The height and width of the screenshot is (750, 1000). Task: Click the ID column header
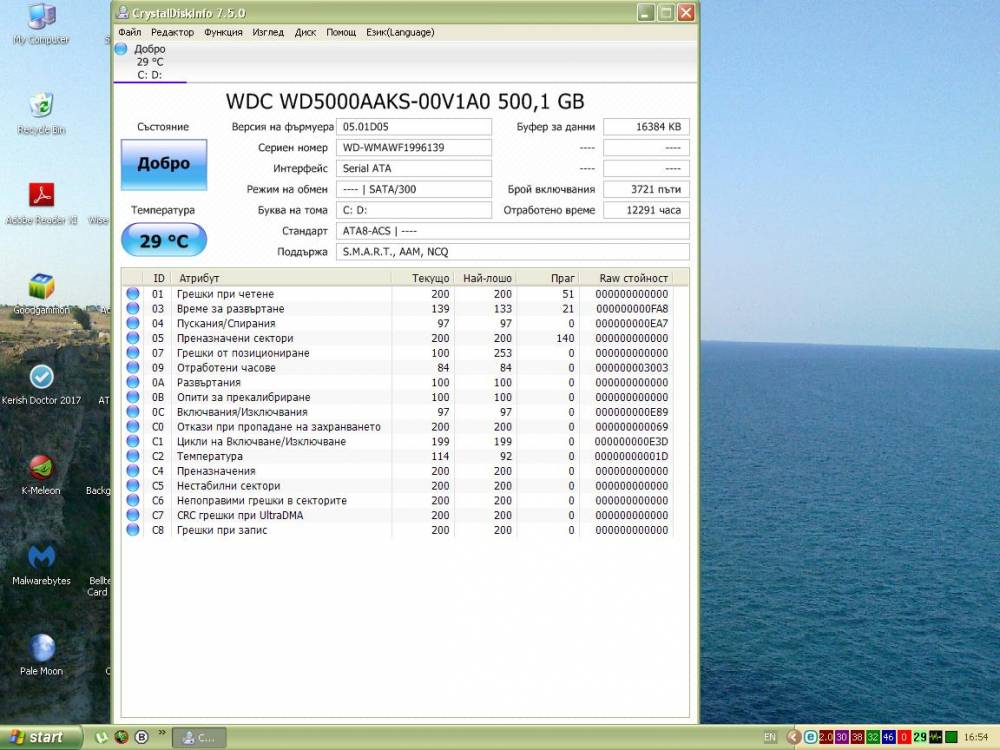[x=158, y=278]
